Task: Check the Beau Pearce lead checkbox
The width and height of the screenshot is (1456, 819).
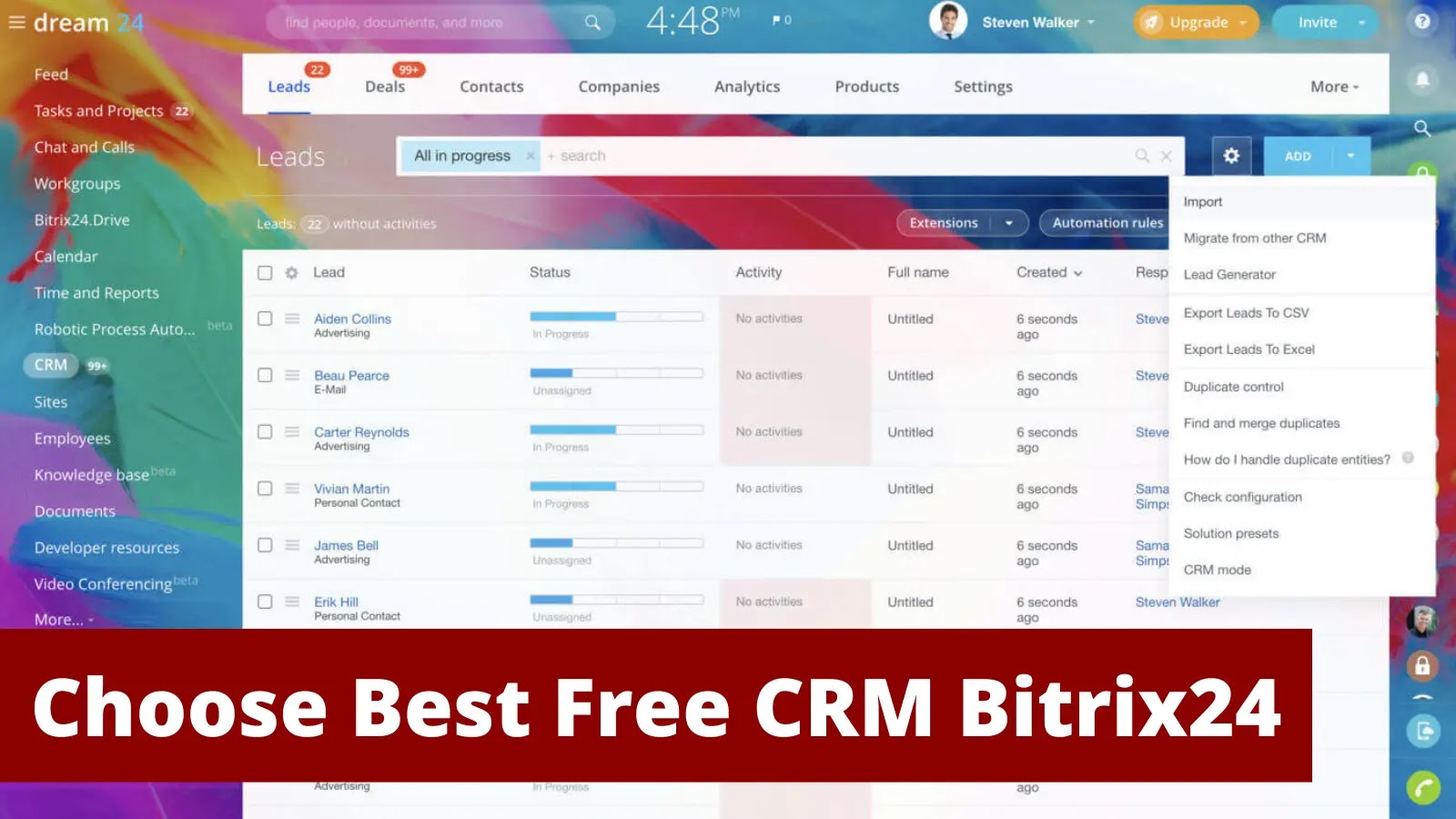Action: point(265,375)
